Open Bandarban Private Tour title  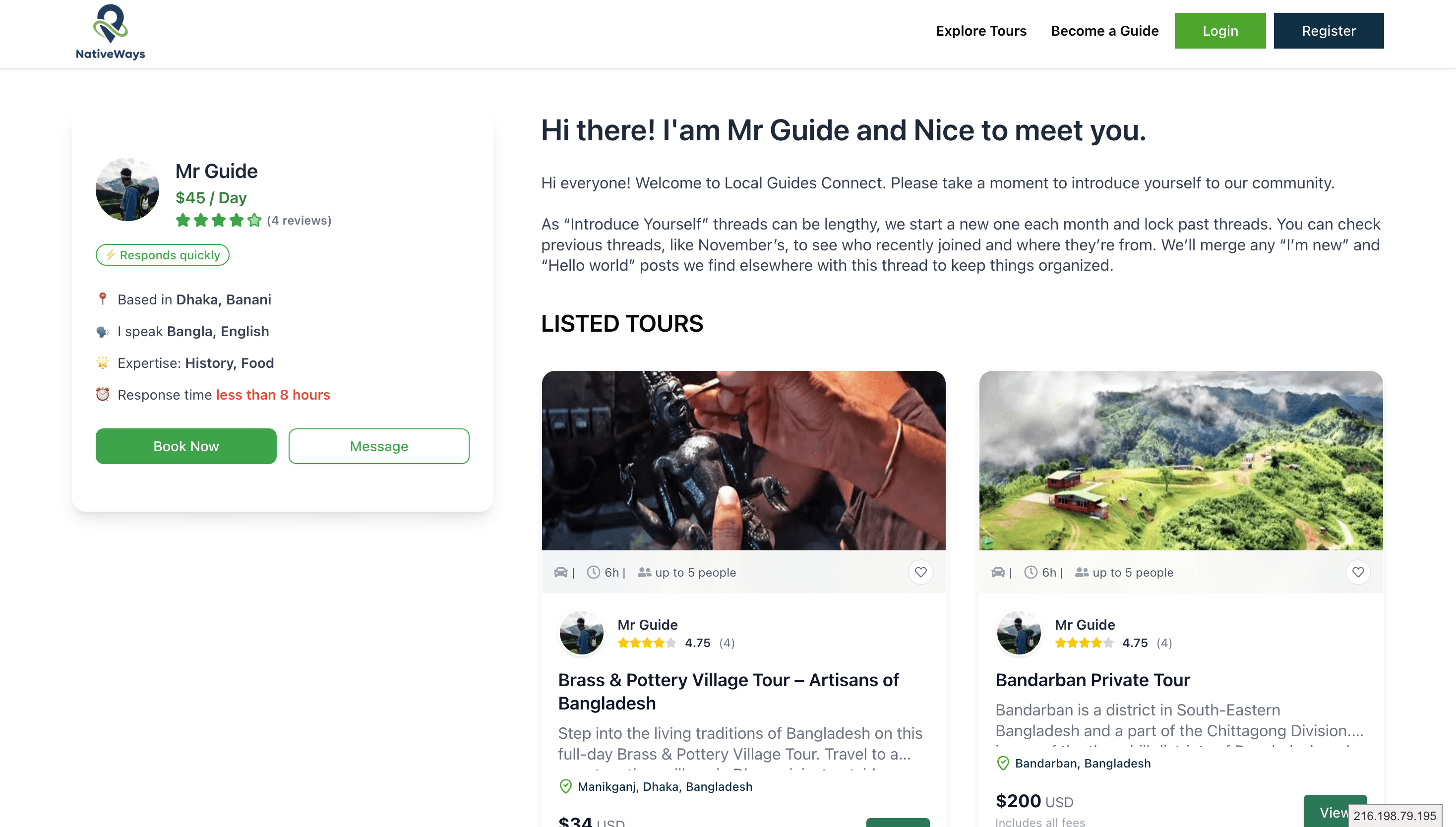tap(1092, 680)
